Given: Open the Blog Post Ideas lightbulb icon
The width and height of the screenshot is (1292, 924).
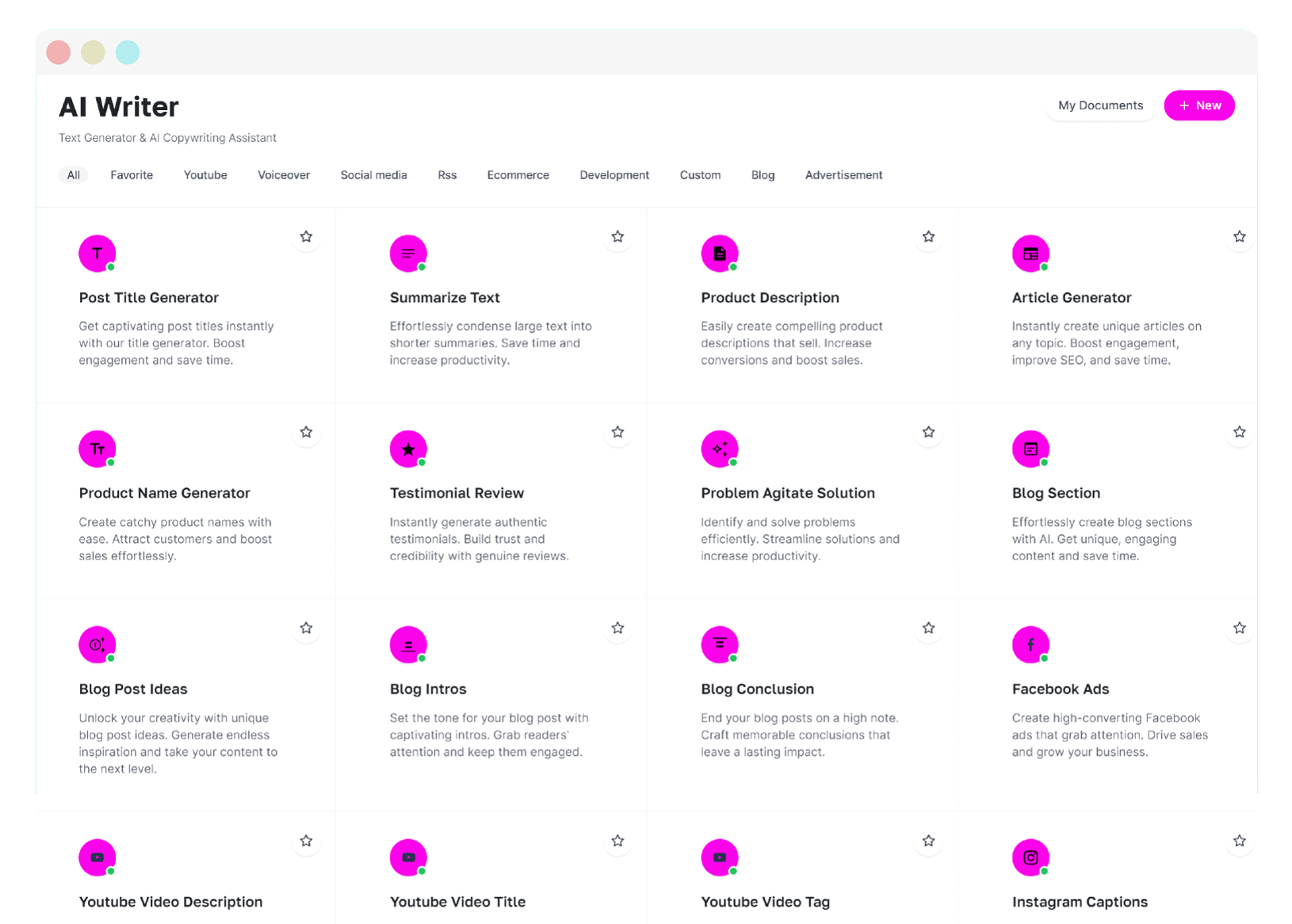Looking at the screenshot, I should tap(97, 644).
